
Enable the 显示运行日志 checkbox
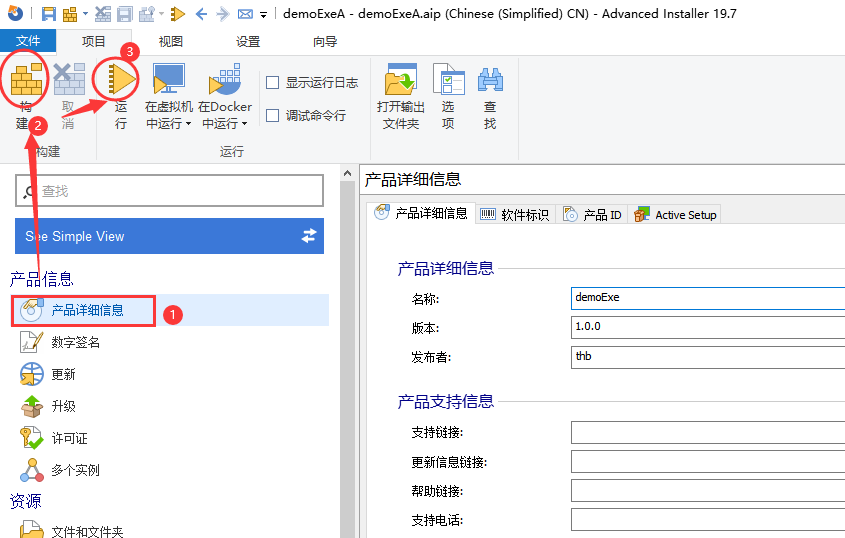tap(273, 82)
